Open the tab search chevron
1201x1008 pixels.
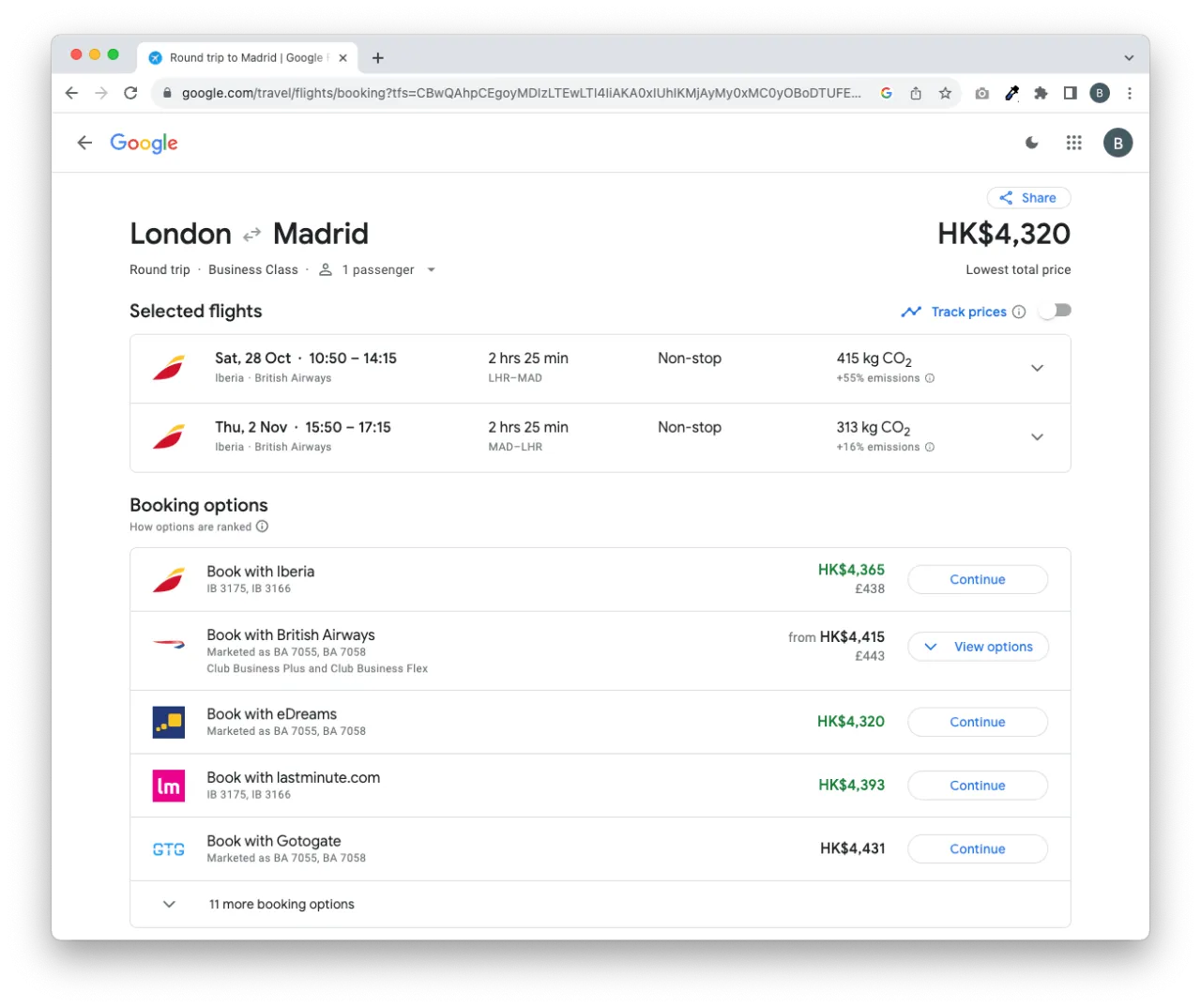tap(1129, 58)
